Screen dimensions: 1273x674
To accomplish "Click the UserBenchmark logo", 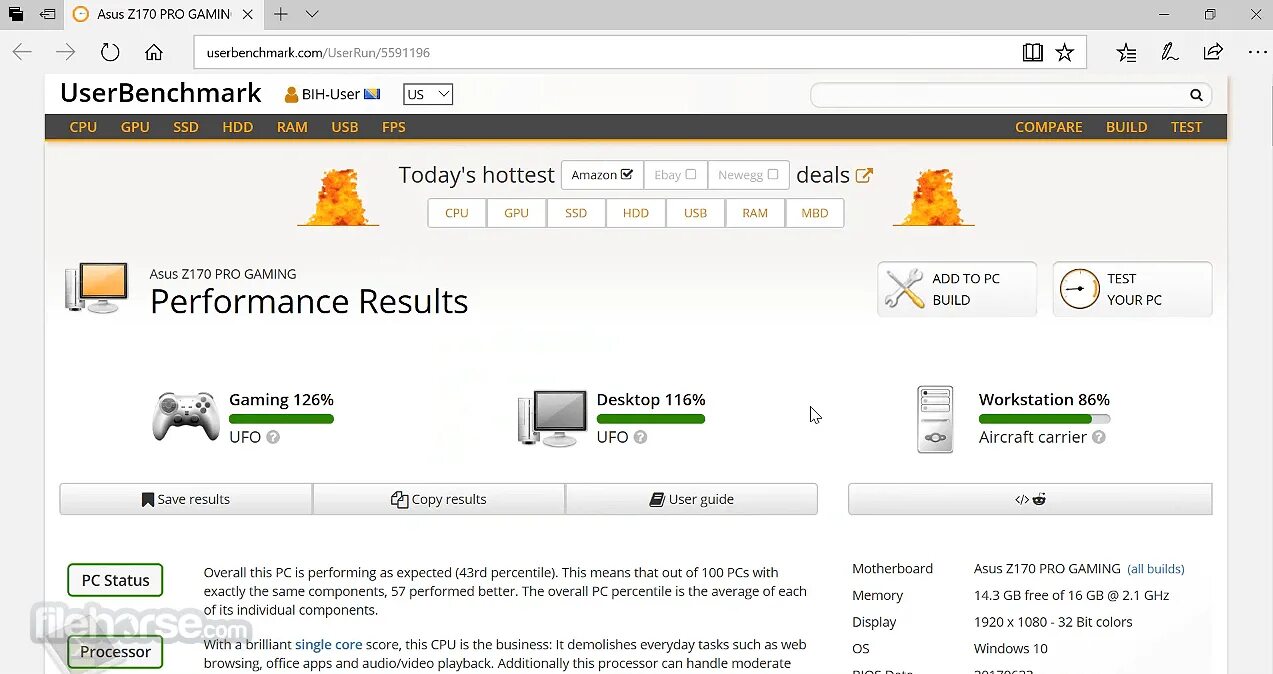I will 160,93.
